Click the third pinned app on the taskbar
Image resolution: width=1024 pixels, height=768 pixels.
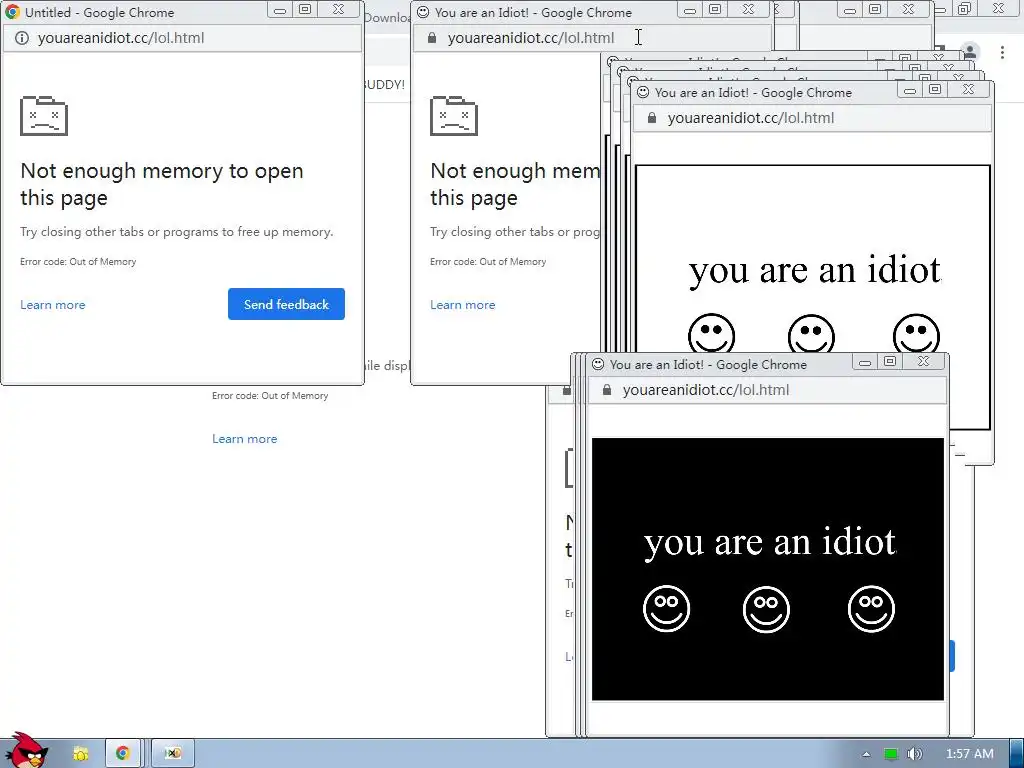pos(173,754)
